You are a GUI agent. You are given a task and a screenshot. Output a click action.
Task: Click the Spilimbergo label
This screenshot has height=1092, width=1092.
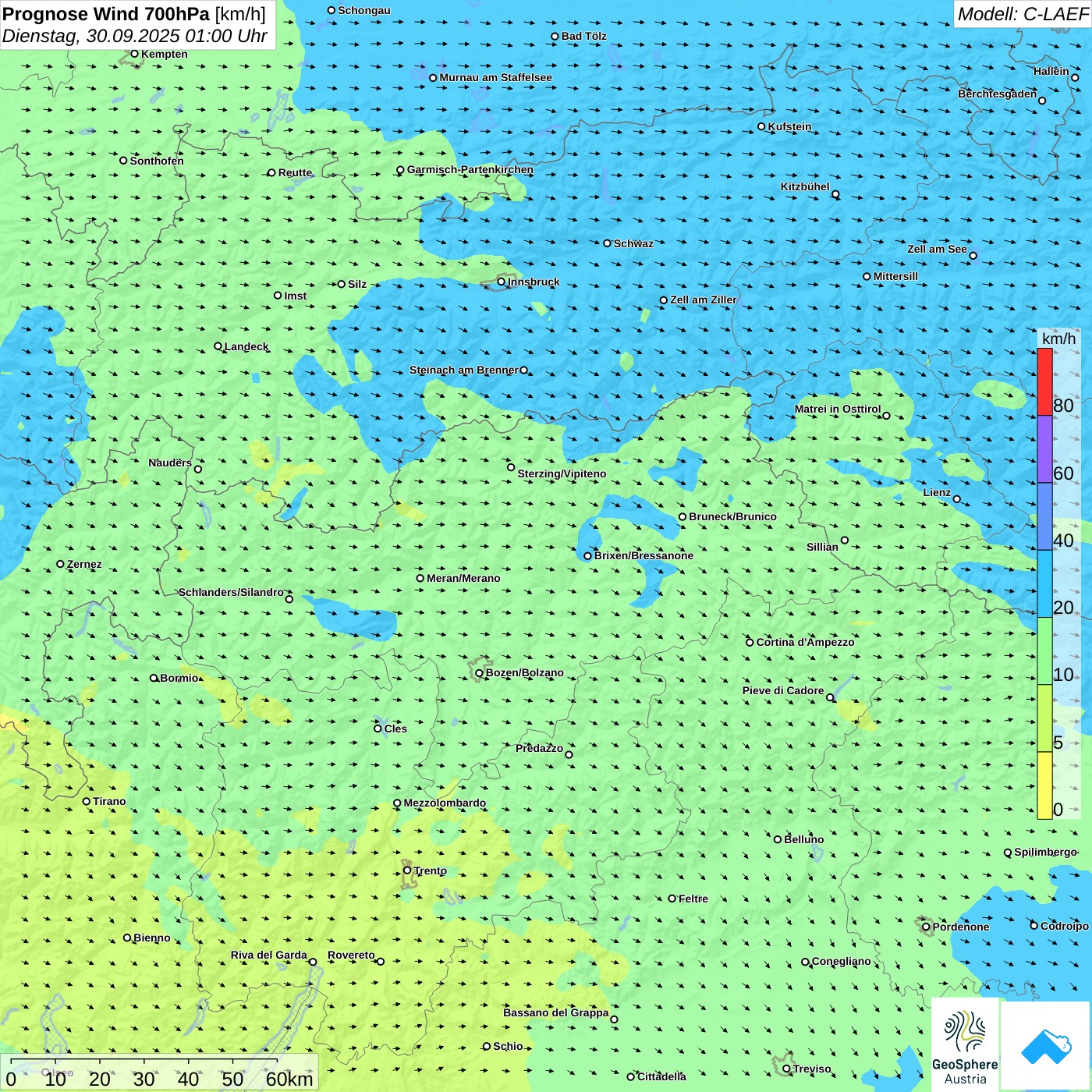(x=1045, y=852)
